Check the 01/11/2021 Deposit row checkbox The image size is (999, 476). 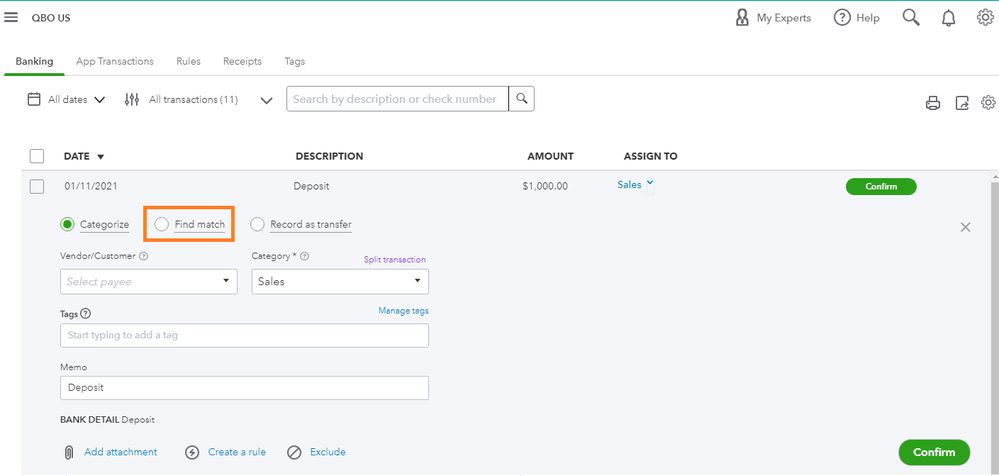click(37, 187)
